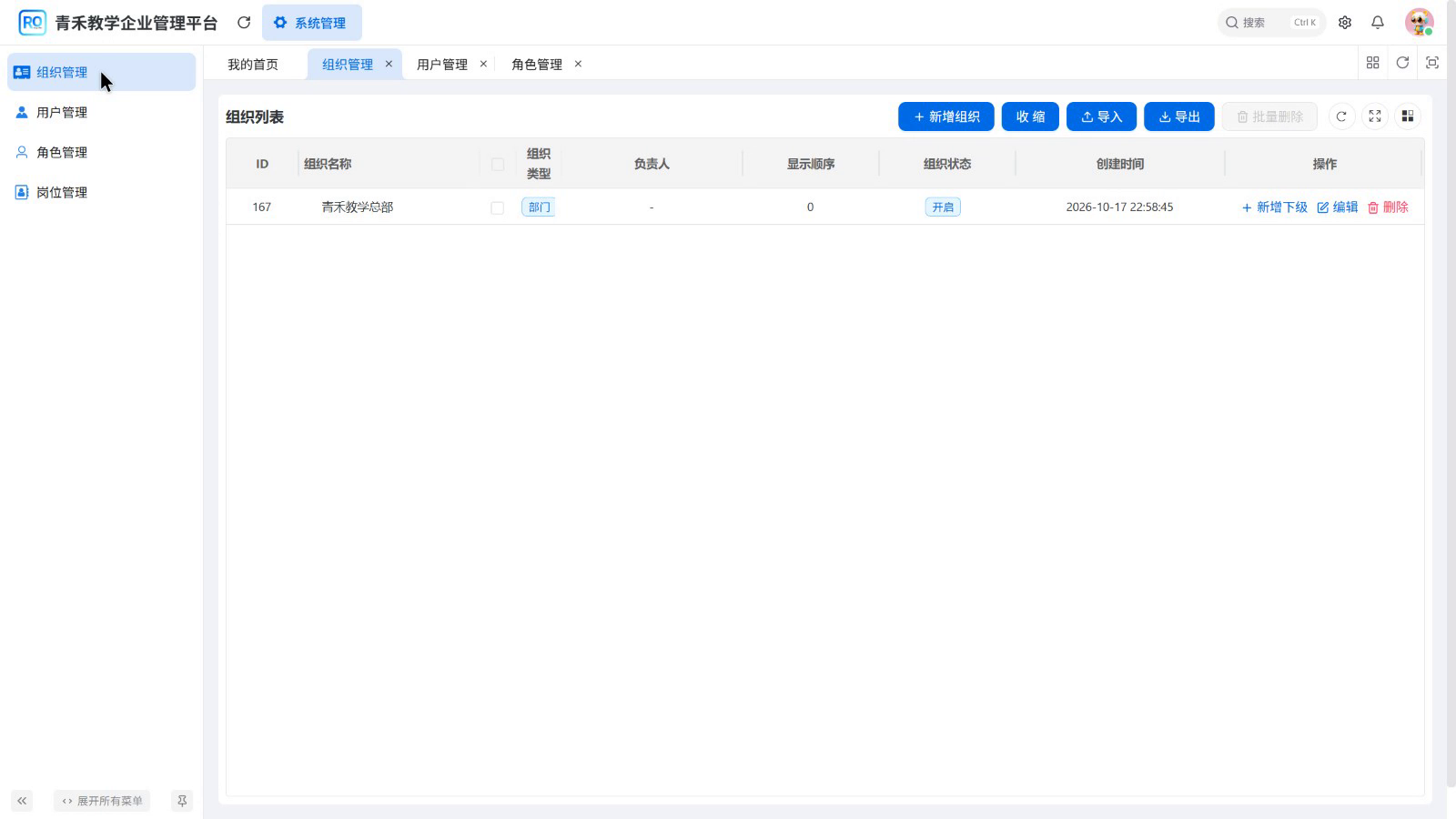Viewport: 1456px width, 819px height.
Task: Click the 导出 button
Action: [x=1179, y=116]
